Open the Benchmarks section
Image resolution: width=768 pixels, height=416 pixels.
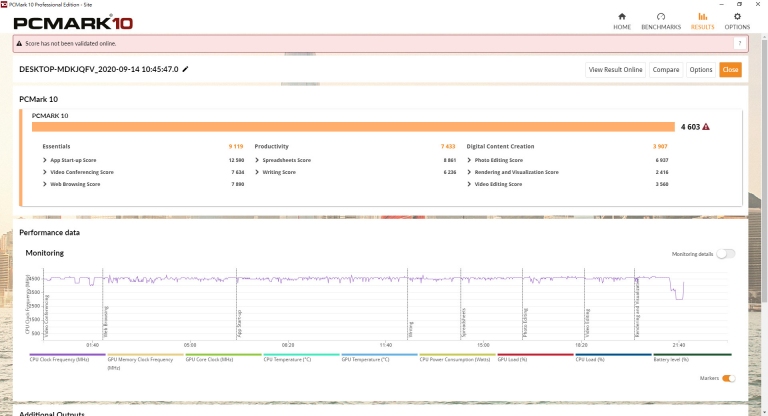(661, 22)
